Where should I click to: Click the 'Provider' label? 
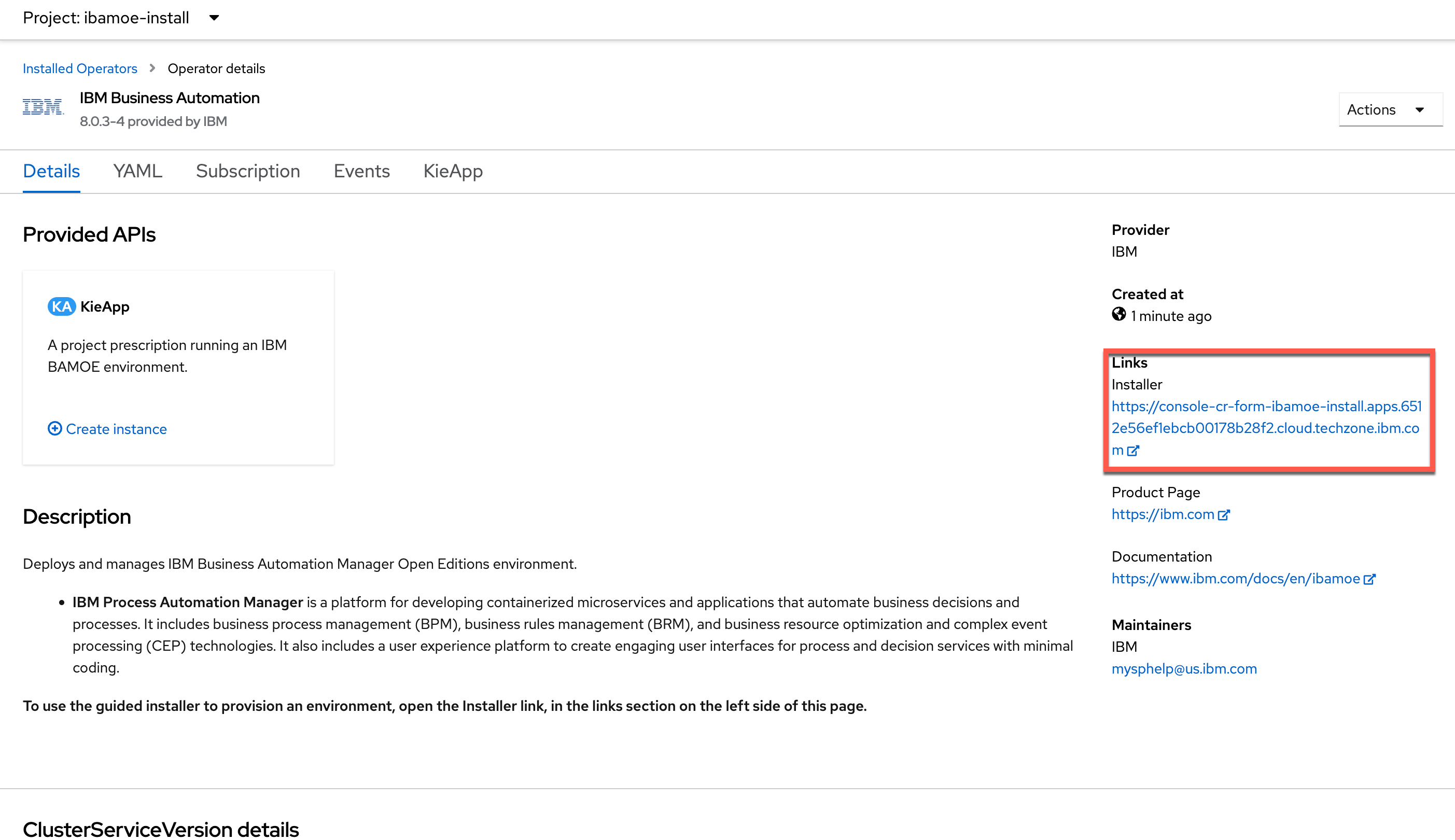(x=1140, y=230)
